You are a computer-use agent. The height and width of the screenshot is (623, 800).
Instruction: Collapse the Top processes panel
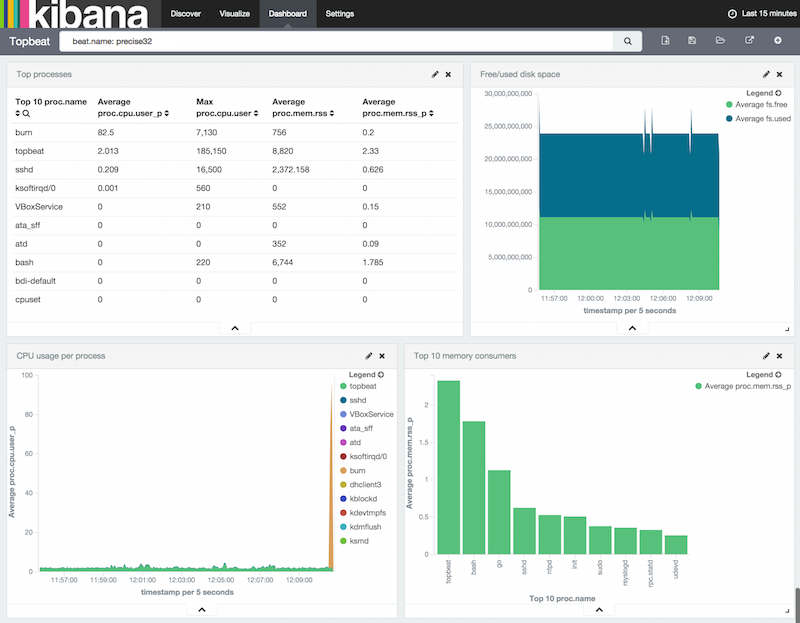point(234,327)
